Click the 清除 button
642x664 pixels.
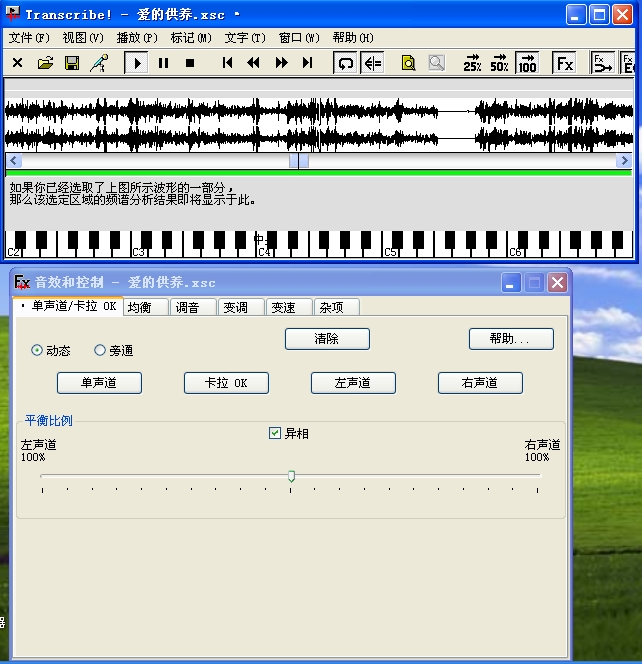(x=327, y=339)
